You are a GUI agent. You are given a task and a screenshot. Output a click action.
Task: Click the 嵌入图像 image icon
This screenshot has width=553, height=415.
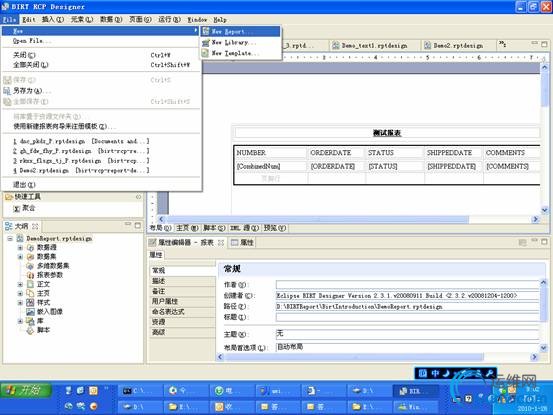pos(31,312)
